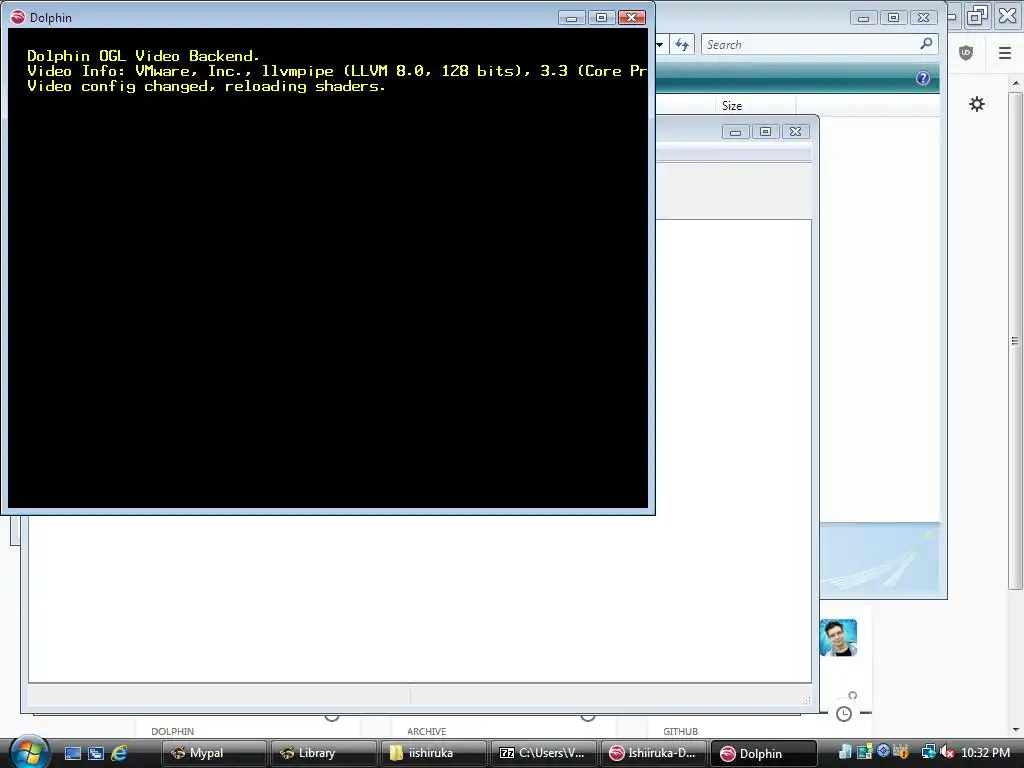The width and height of the screenshot is (1024, 768).
Task: Switch to Ishiiruka-D... taskbar button
Action: (653, 753)
